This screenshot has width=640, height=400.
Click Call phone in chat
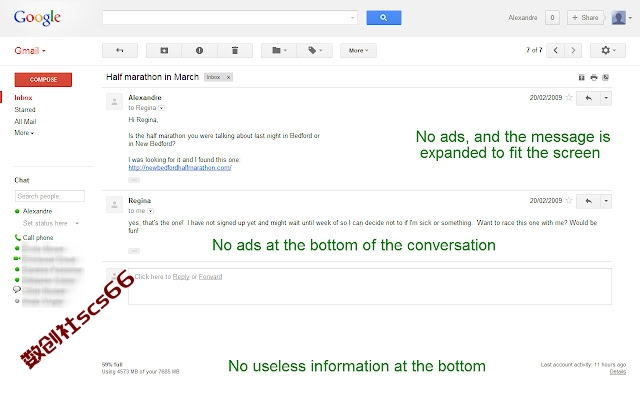(x=38, y=238)
